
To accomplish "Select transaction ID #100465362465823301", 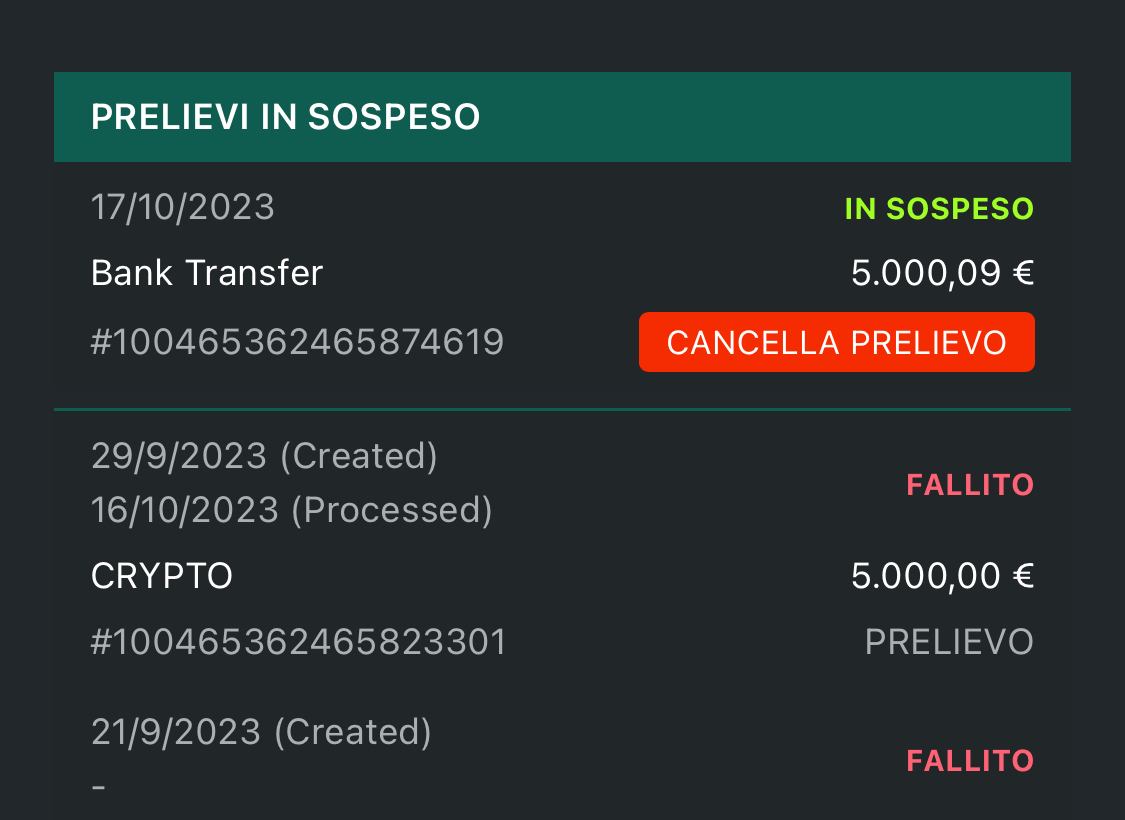I will [298, 642].
